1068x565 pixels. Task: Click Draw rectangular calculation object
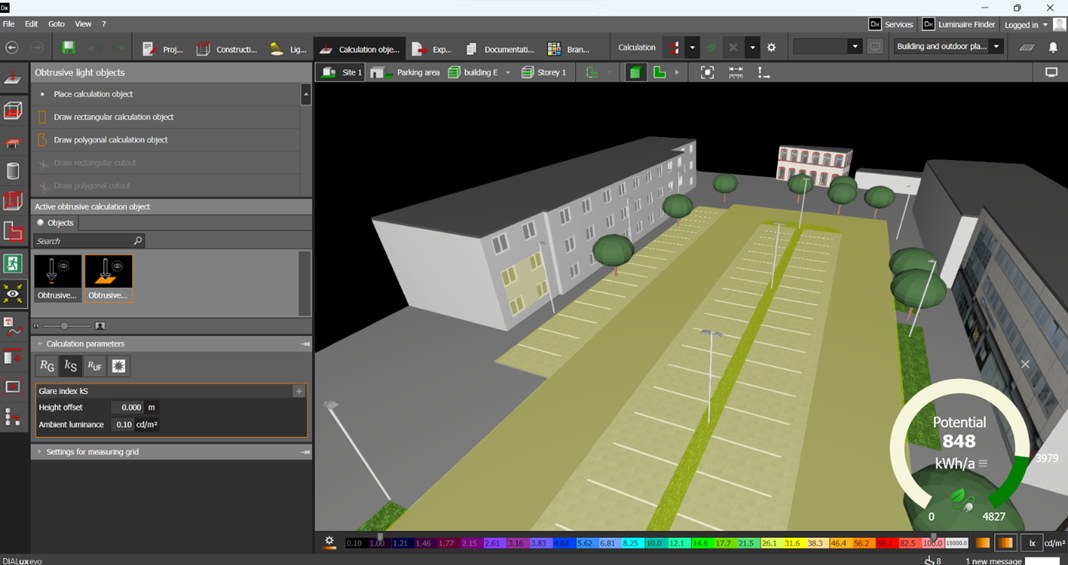click(166, 117)
